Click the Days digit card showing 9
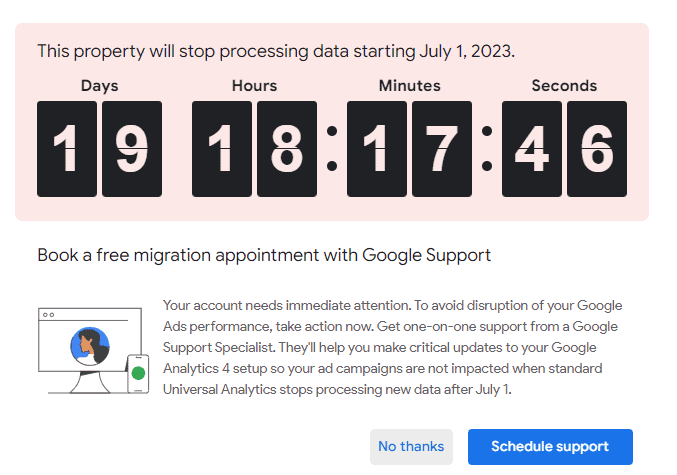677x475 pixels. point(132,149)
